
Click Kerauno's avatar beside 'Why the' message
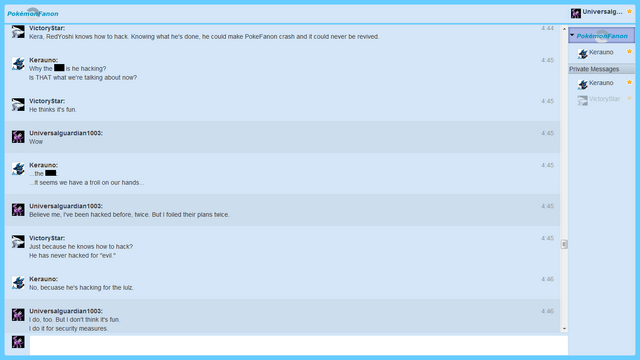(x=18, y=64)
